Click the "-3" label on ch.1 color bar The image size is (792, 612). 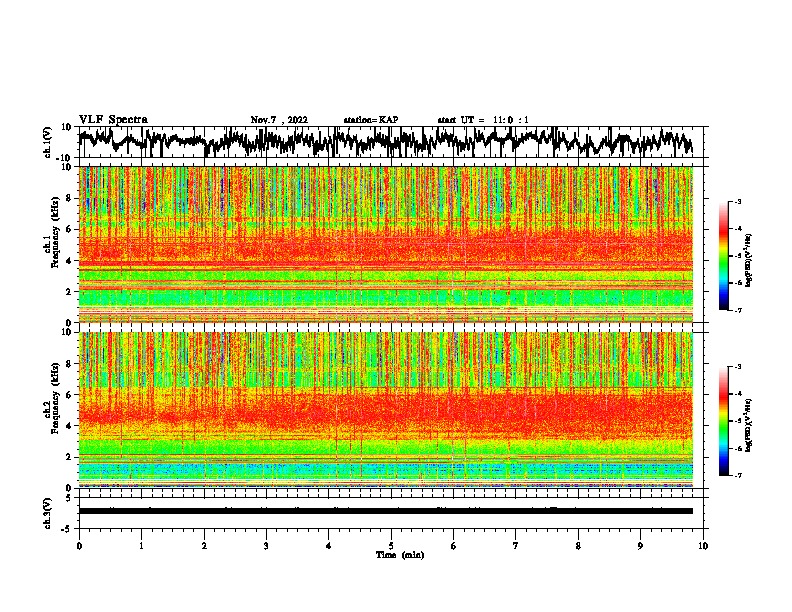coord(737,201)
